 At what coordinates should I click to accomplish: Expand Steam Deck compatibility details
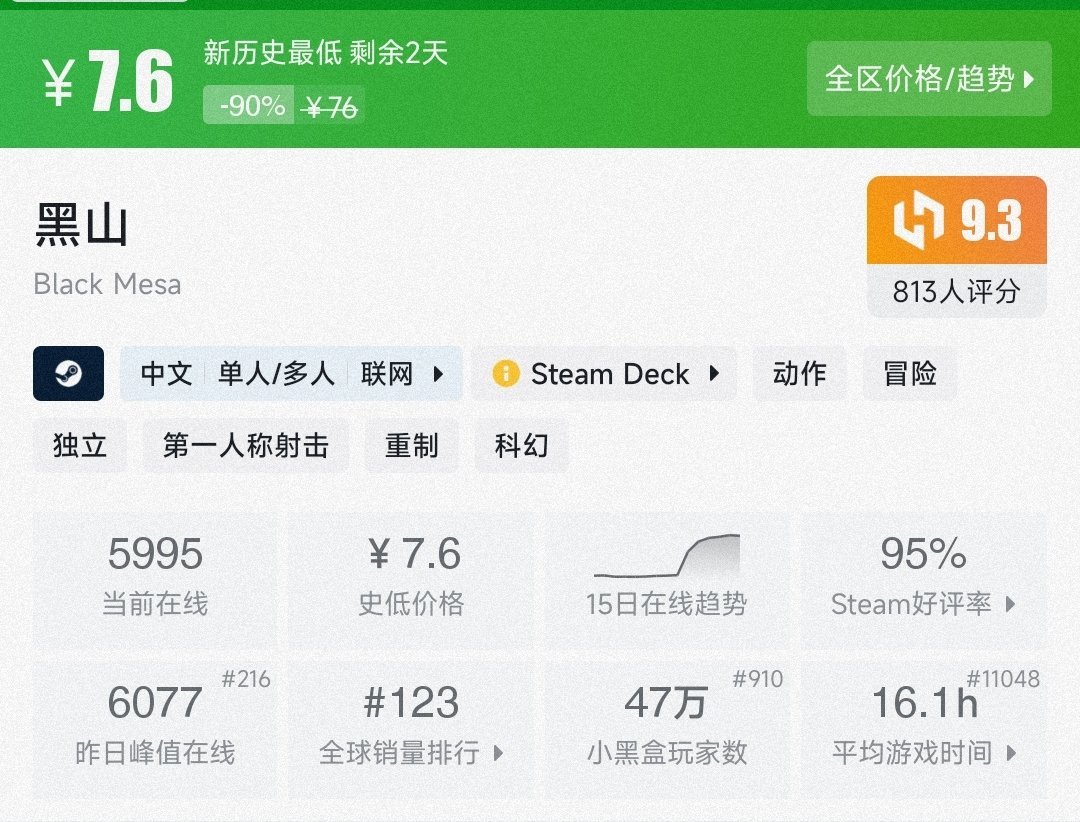point(603,373)
